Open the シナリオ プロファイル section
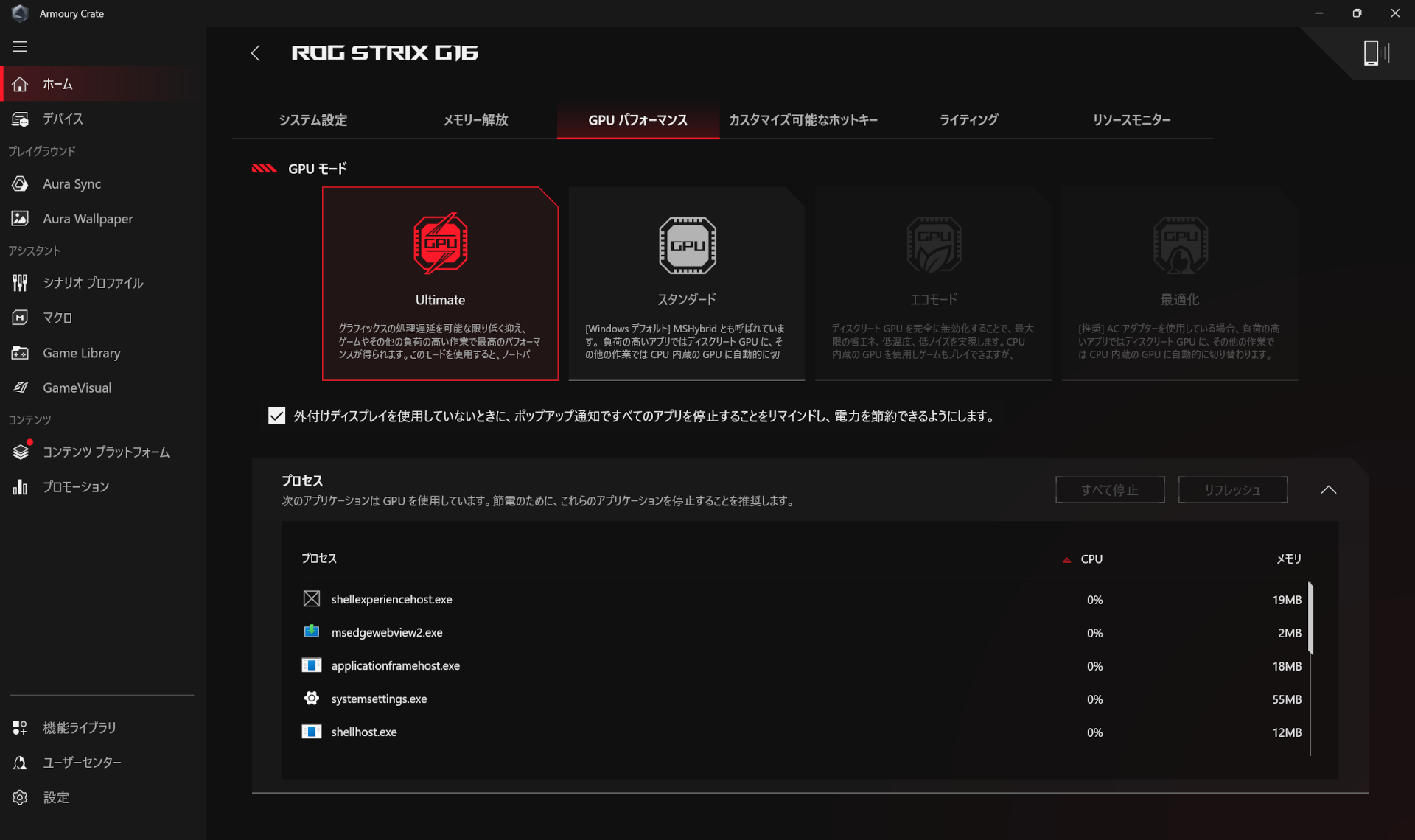The height and width of the screenshot is (840, 1415). point(92,282)
